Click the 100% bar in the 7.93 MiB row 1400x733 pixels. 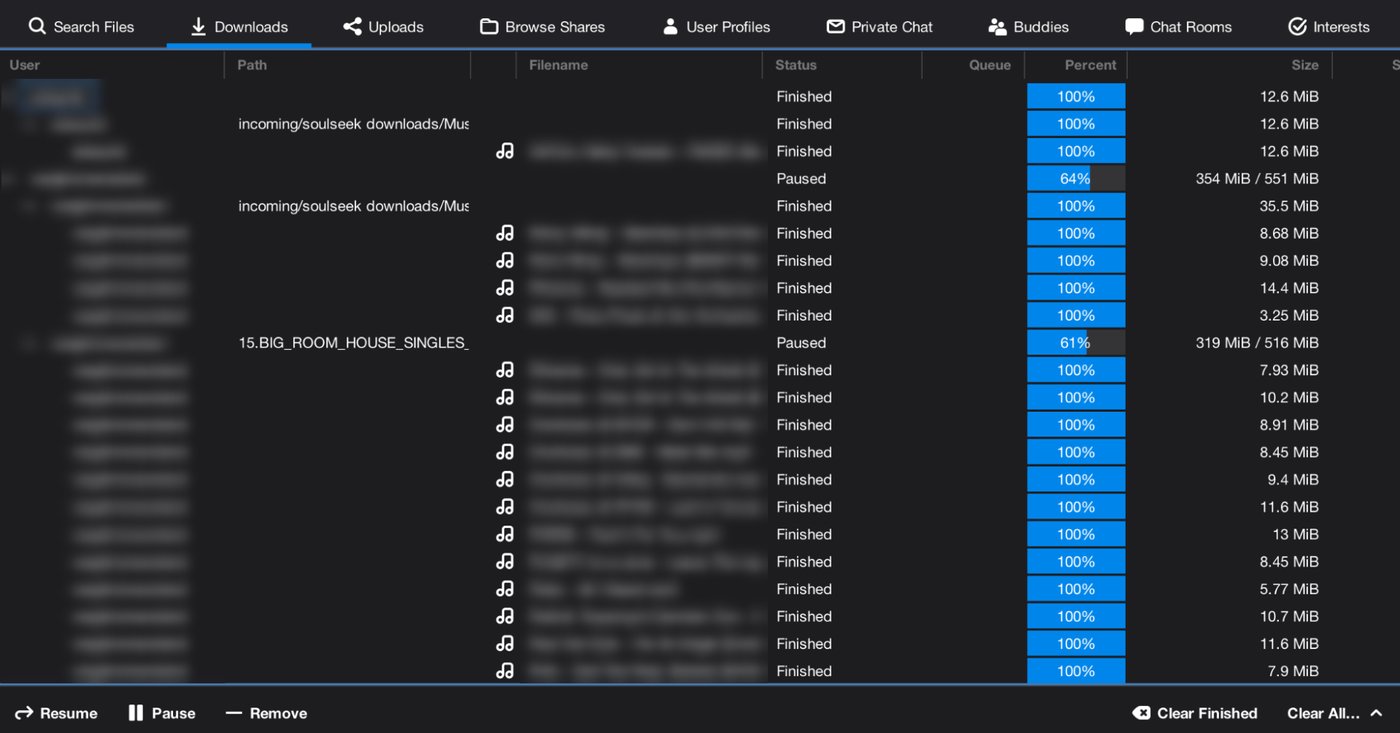pos(1076,370)
